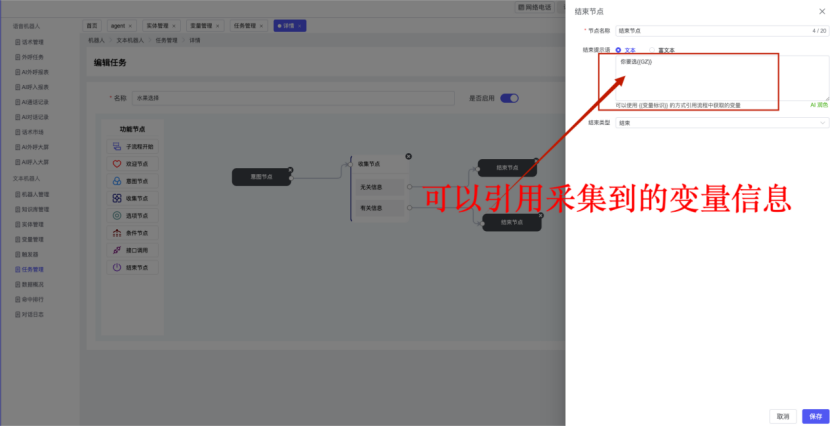Open 任务管理 in the left sidebar
This screenshot has height=426, width=830.
[x=32, y=269]
